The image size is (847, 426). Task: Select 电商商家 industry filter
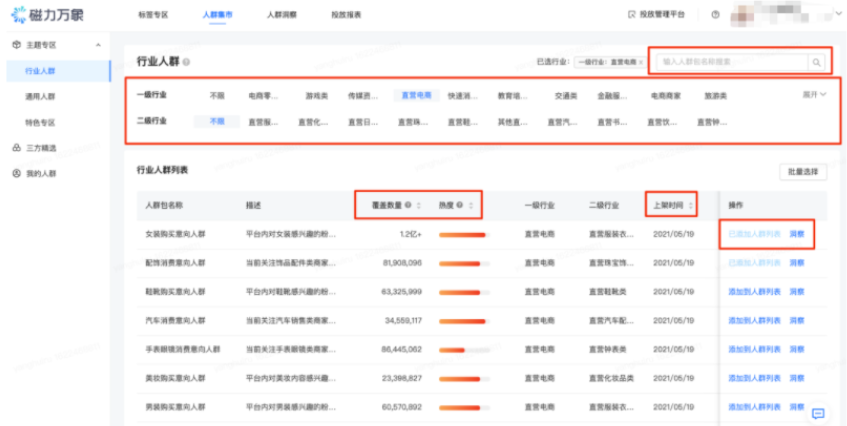666,96
